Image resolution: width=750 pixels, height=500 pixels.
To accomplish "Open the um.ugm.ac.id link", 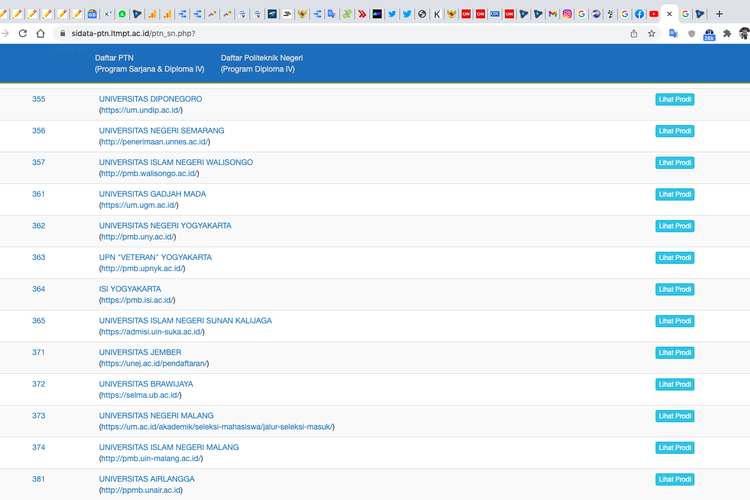I will point(138,205).
